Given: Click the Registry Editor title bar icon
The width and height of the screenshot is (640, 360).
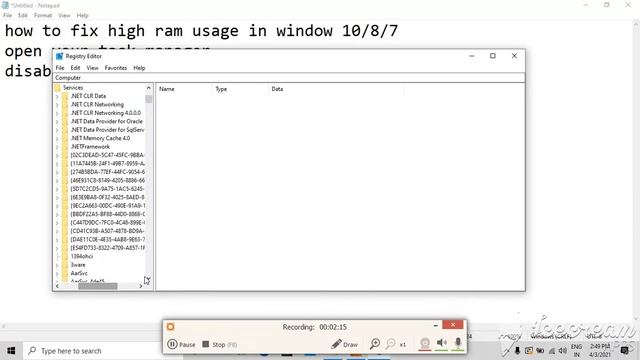Looking at the screenshot, I should click(60, 56).
